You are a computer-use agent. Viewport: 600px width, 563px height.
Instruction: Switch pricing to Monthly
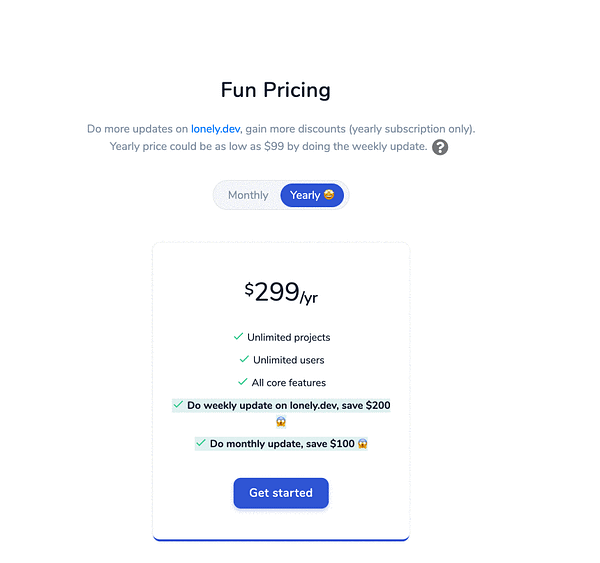click(x=248, y=195)
